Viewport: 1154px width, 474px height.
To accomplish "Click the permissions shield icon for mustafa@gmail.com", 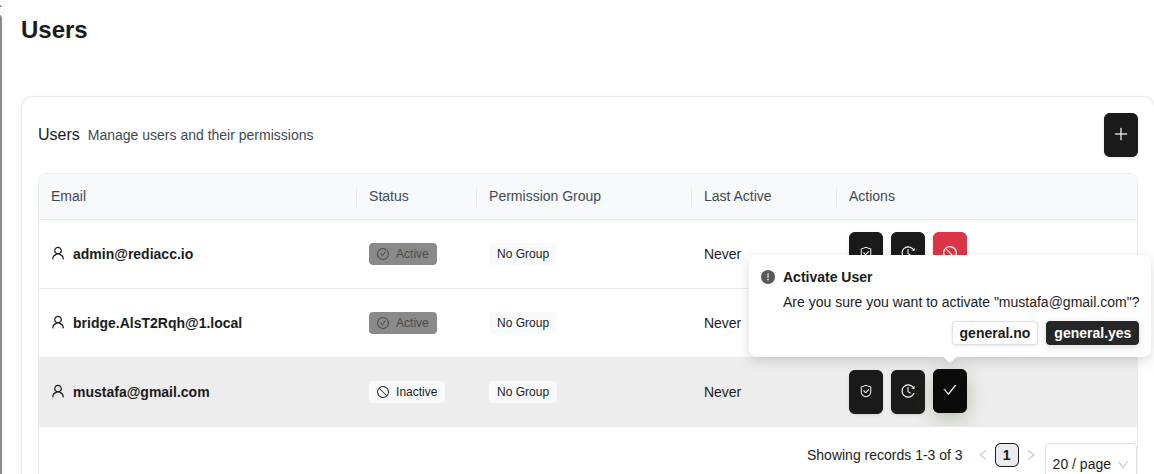I will click(x=866, y=391).
